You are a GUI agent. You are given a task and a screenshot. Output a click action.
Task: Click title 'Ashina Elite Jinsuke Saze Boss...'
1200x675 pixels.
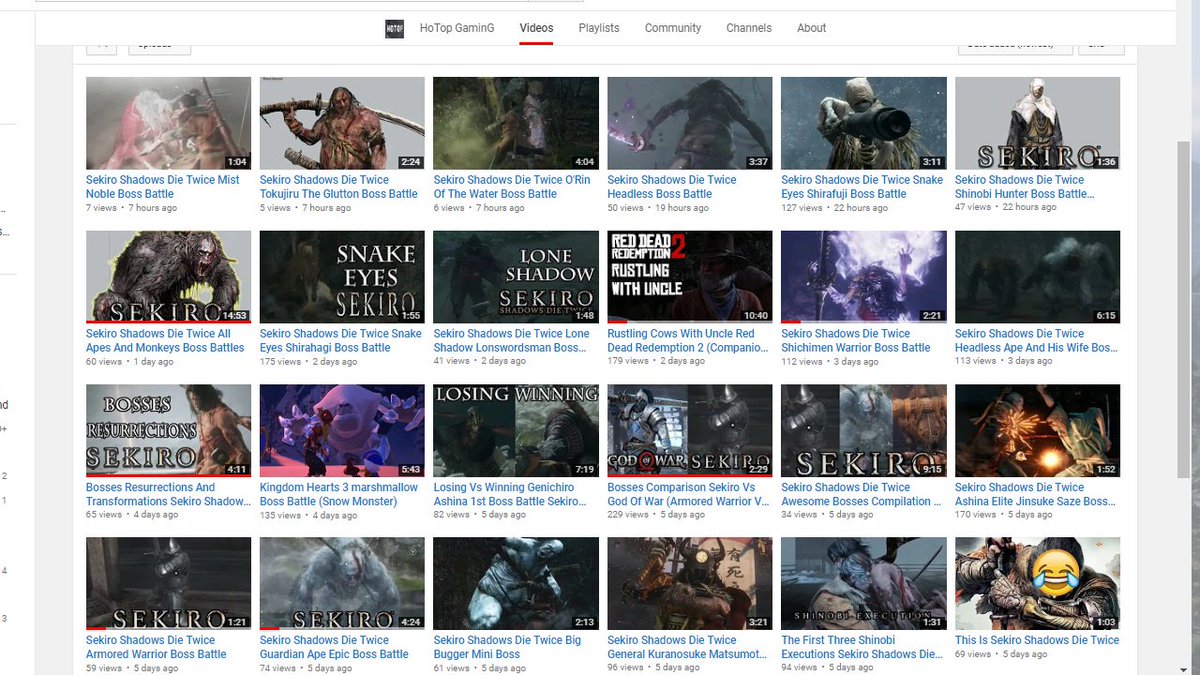pos(1035,494)
